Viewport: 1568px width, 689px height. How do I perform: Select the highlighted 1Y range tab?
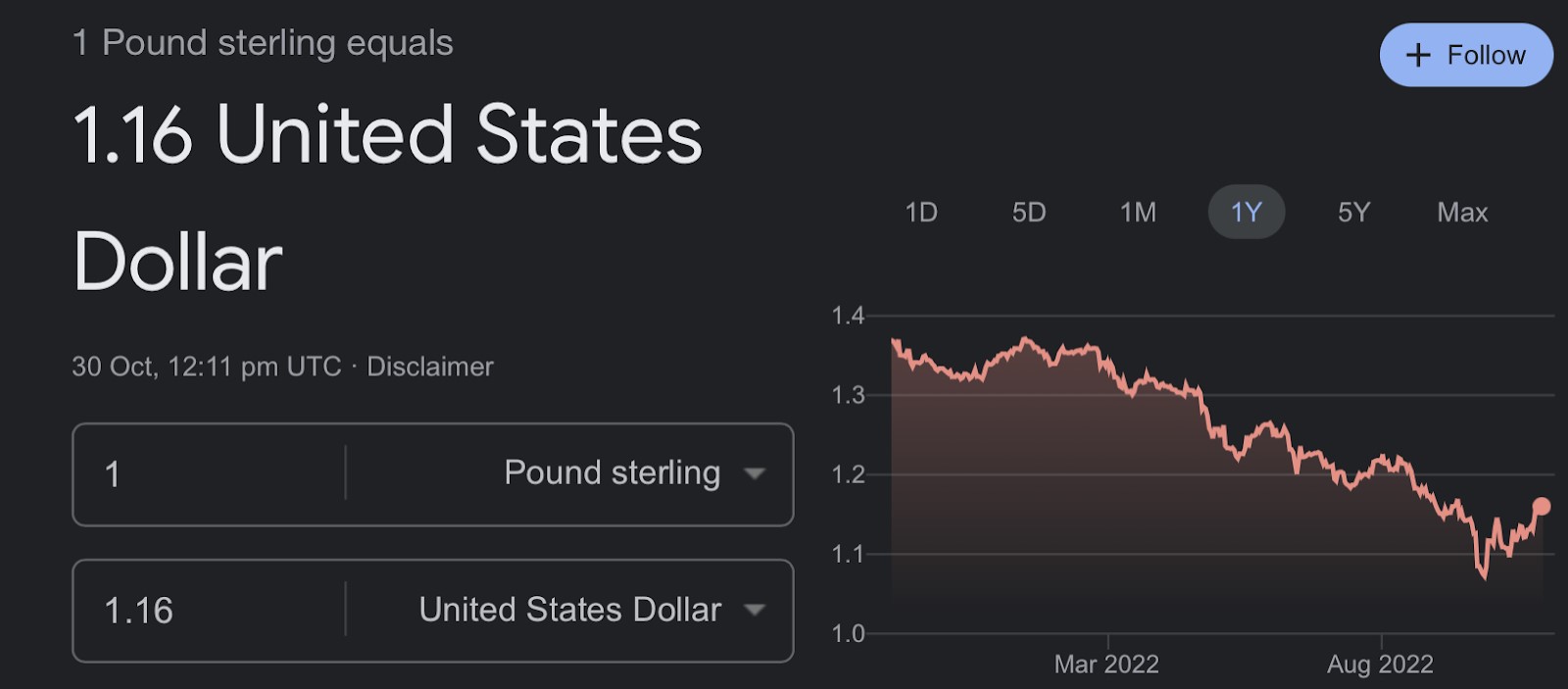1246,212
